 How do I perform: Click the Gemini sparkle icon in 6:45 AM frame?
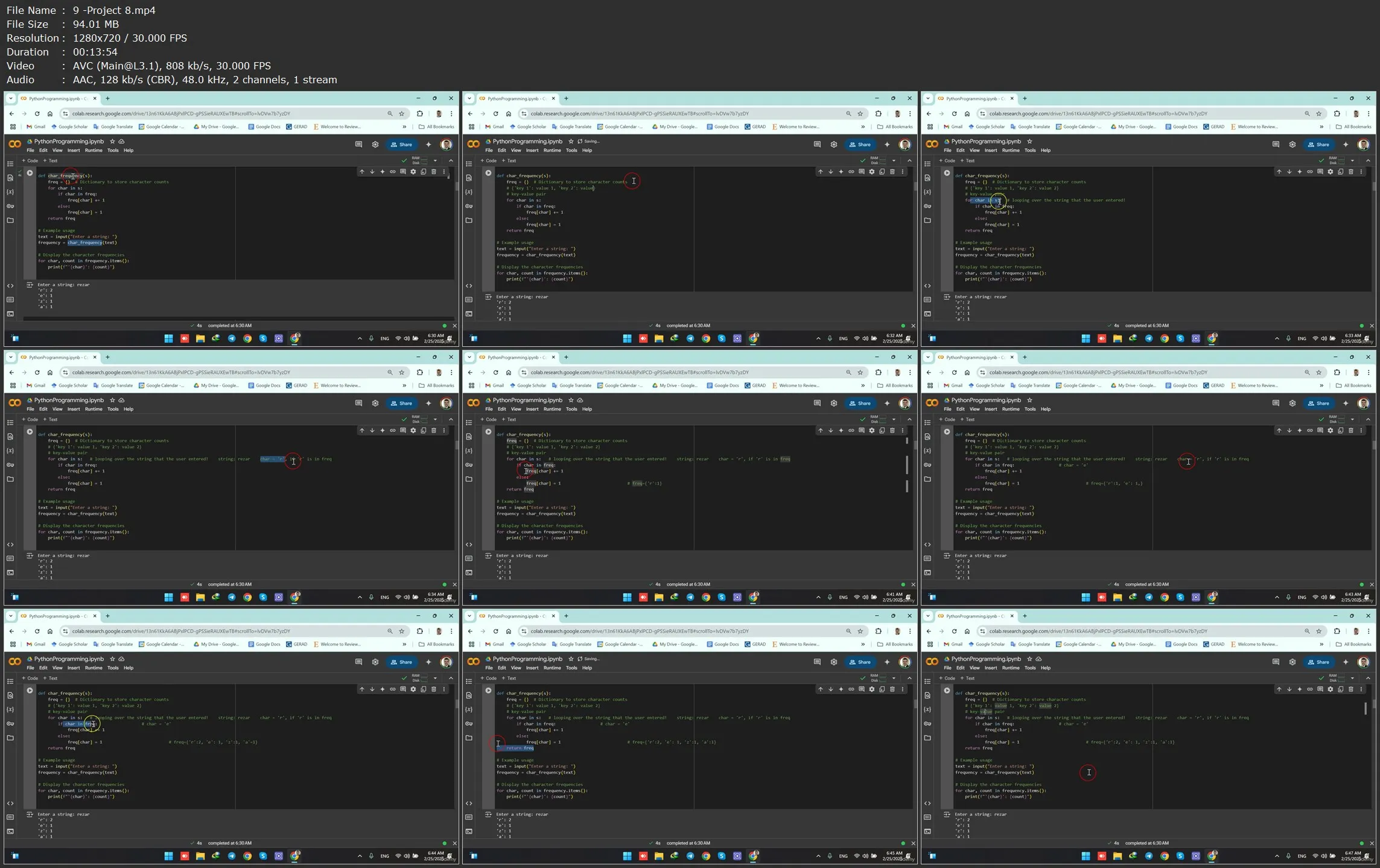click(x=887, y=662)
